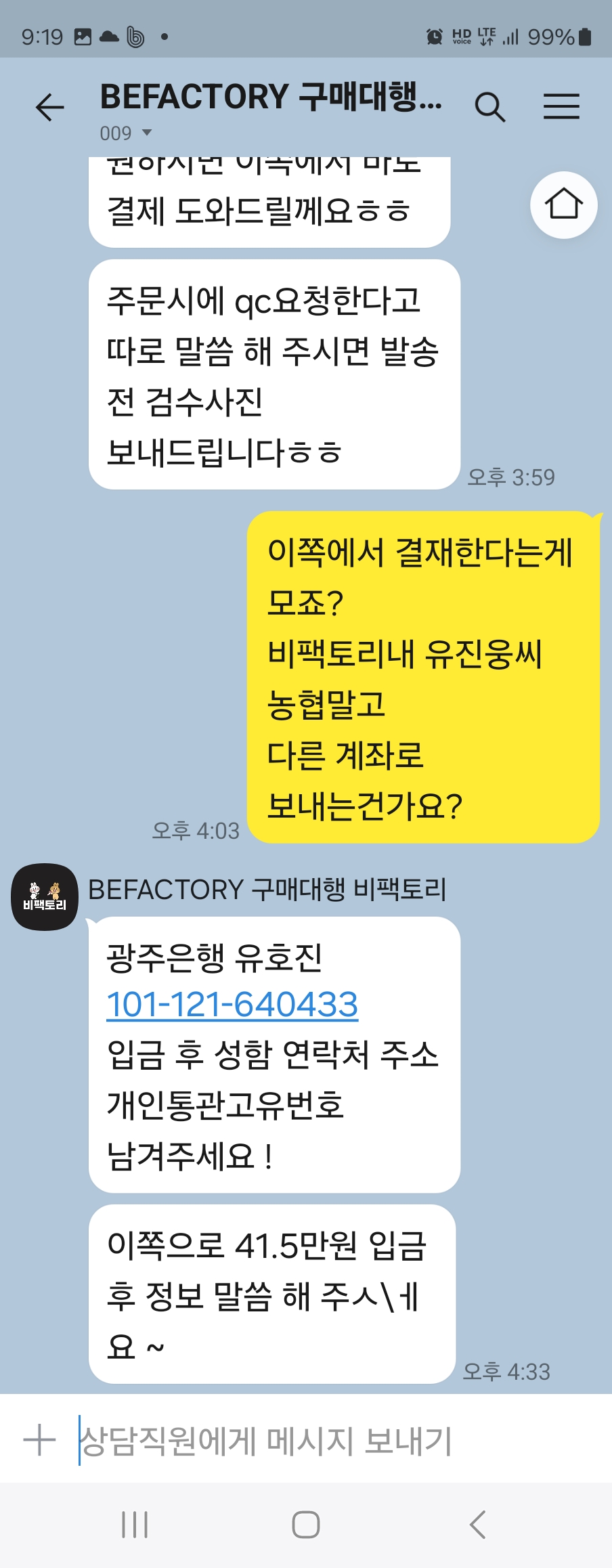Screen dimensions: 612x1568
Task: Tap the gallery notification icon in status bar
Action: coord(83,37)
